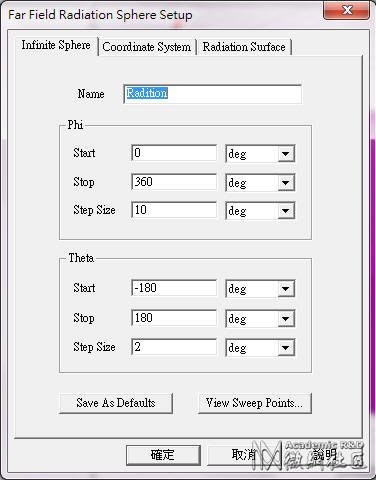The width and height of the screenshot is (376, 480).
Task: Click the Phi Stop field showing 360
Action: pyautogui.click(x=174, y=182)
